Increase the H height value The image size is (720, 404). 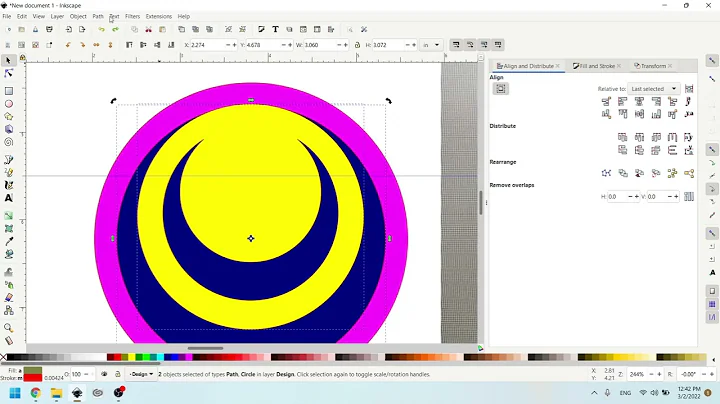click(414, 45)
